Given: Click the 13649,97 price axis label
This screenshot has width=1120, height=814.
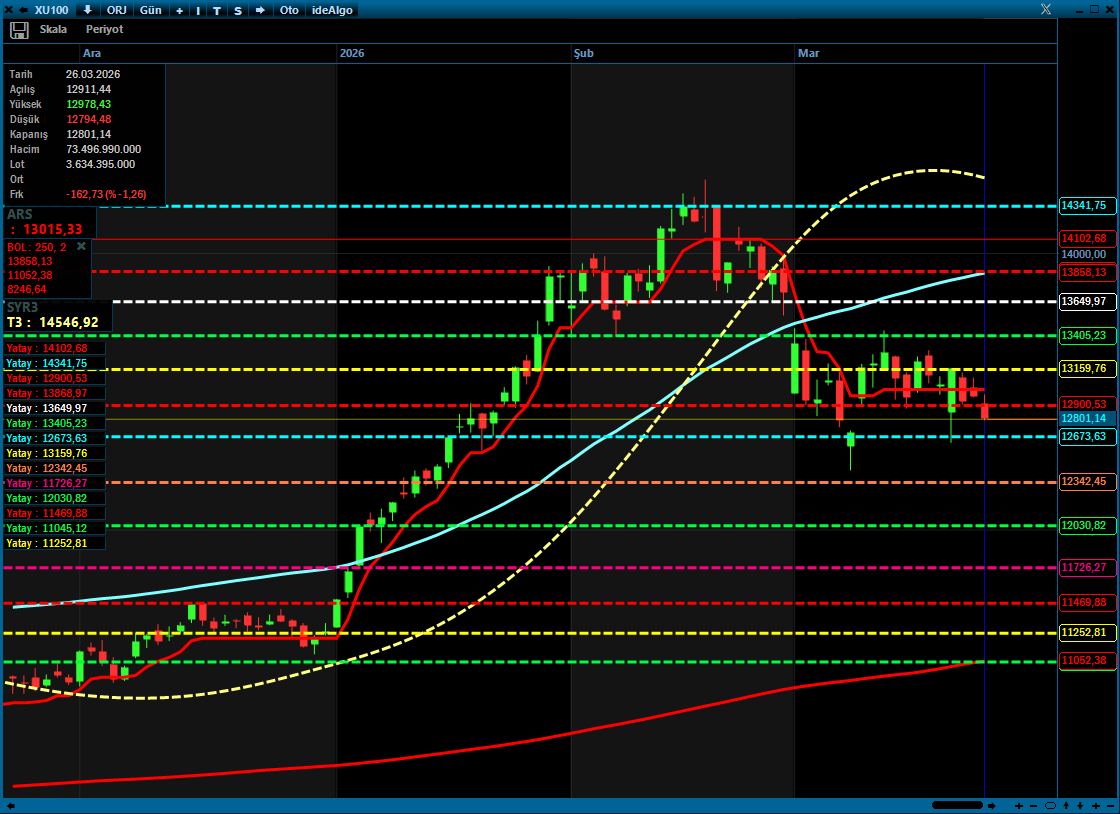Looking at the screenshot, I should pyautogui.click(x=1086, y=301).
